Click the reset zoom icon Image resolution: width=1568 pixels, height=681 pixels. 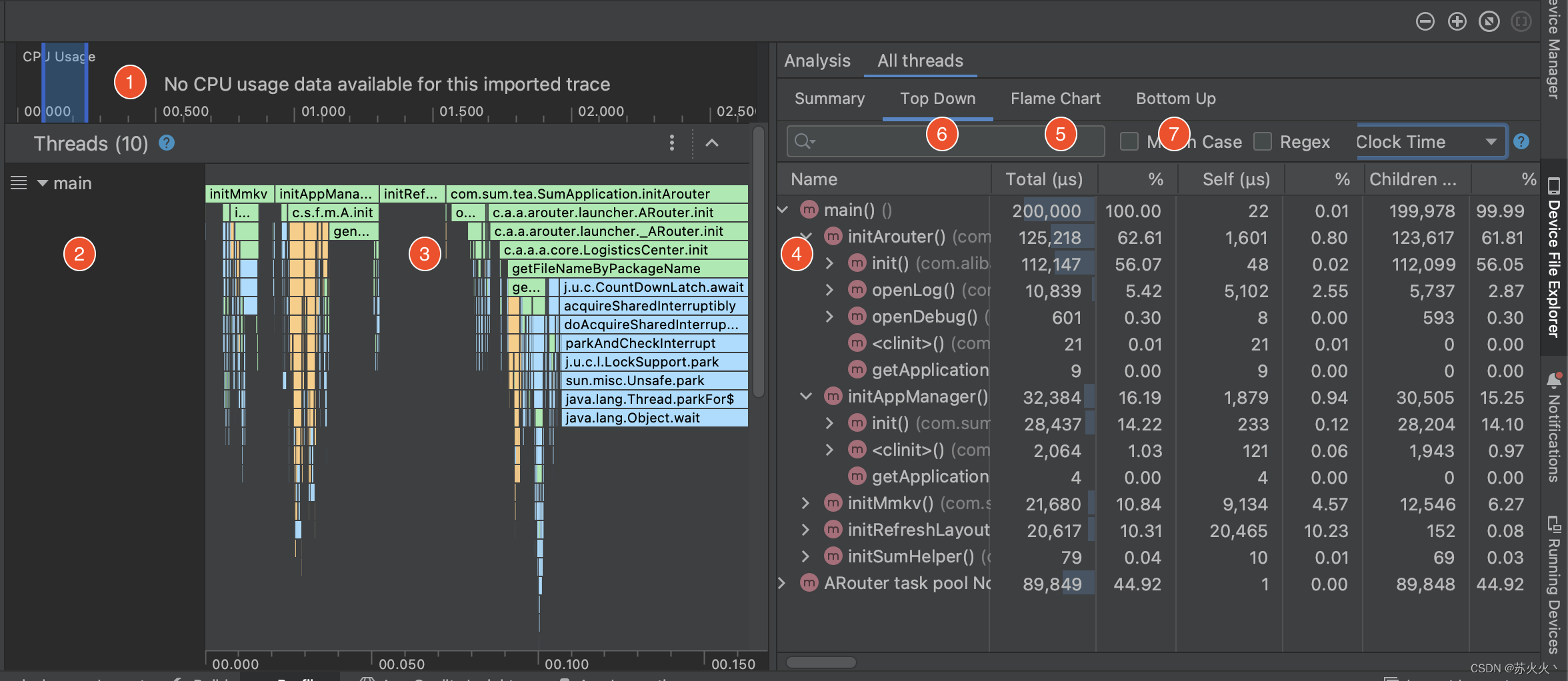coord(1489,22)
